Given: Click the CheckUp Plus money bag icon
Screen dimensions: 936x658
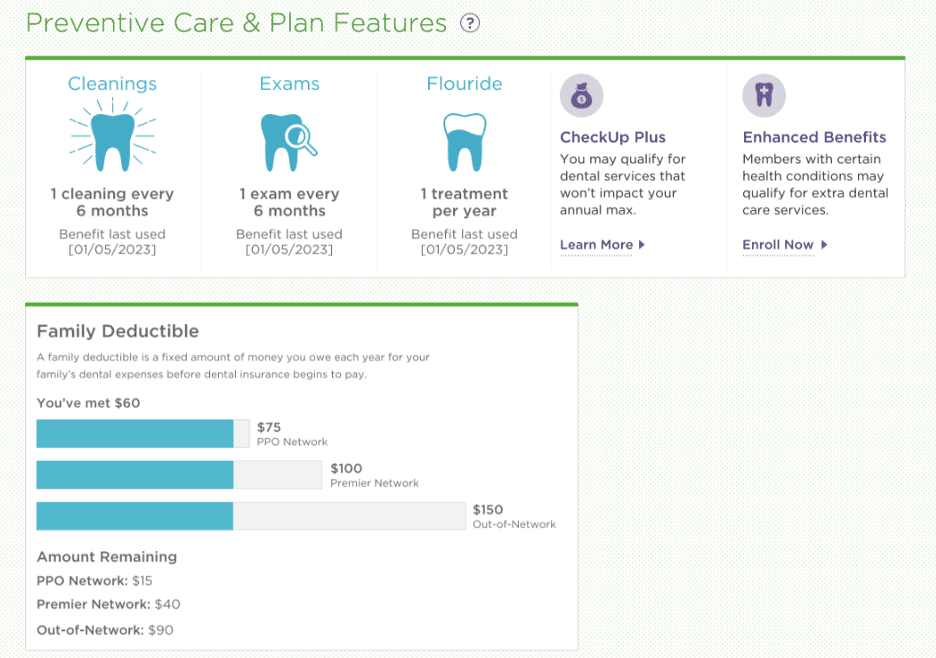Looking at the screenshot, I should tap(581, 96).
